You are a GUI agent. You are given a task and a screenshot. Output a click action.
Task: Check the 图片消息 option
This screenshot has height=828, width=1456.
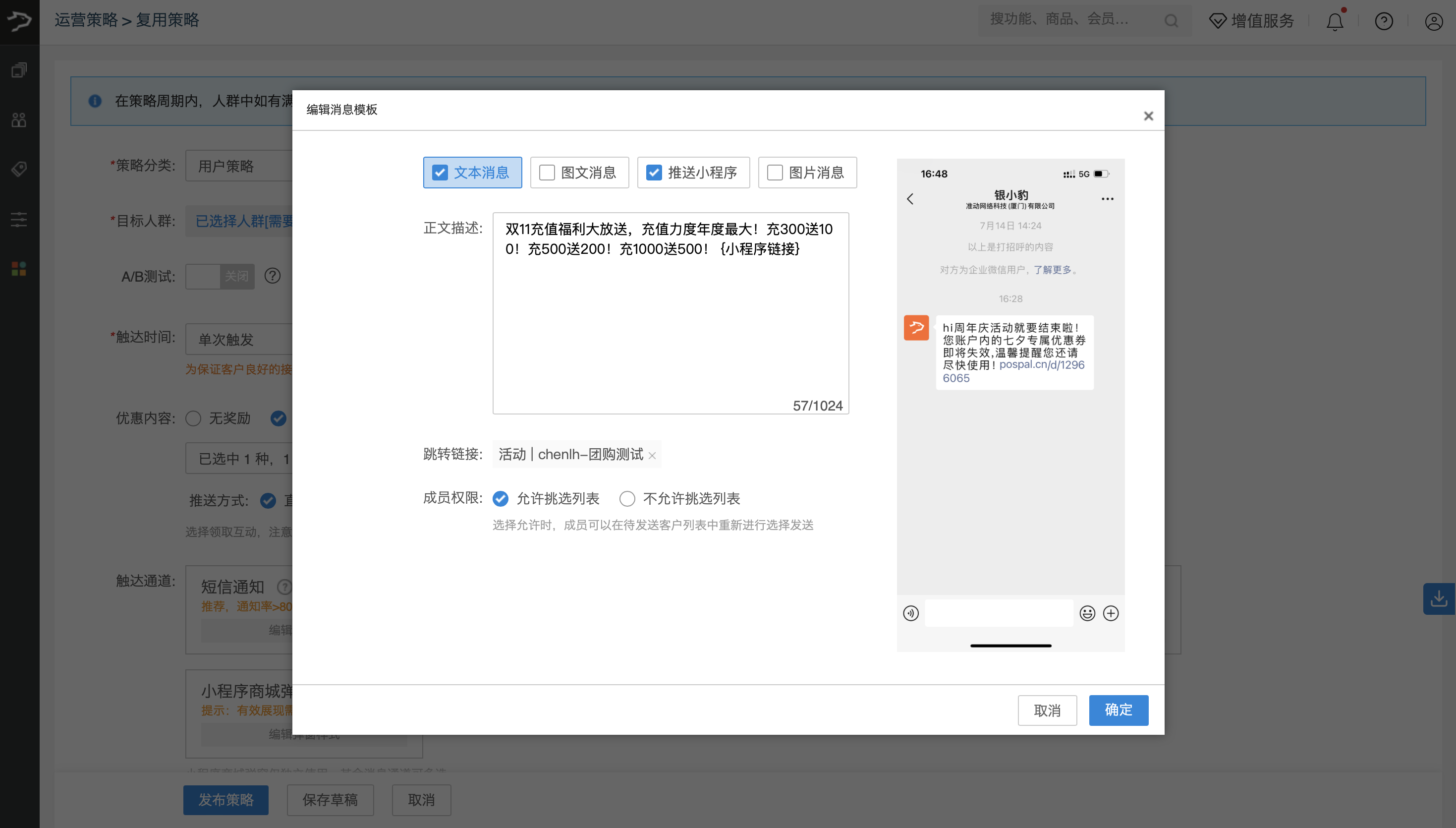click(775, 173)
